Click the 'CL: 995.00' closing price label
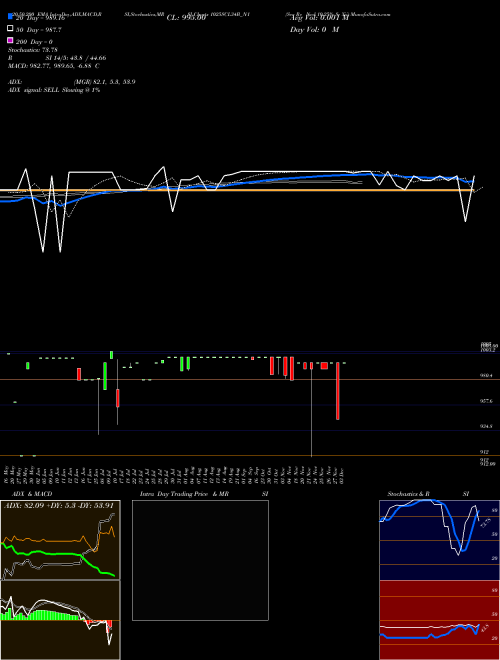 [x=186, y=18]
